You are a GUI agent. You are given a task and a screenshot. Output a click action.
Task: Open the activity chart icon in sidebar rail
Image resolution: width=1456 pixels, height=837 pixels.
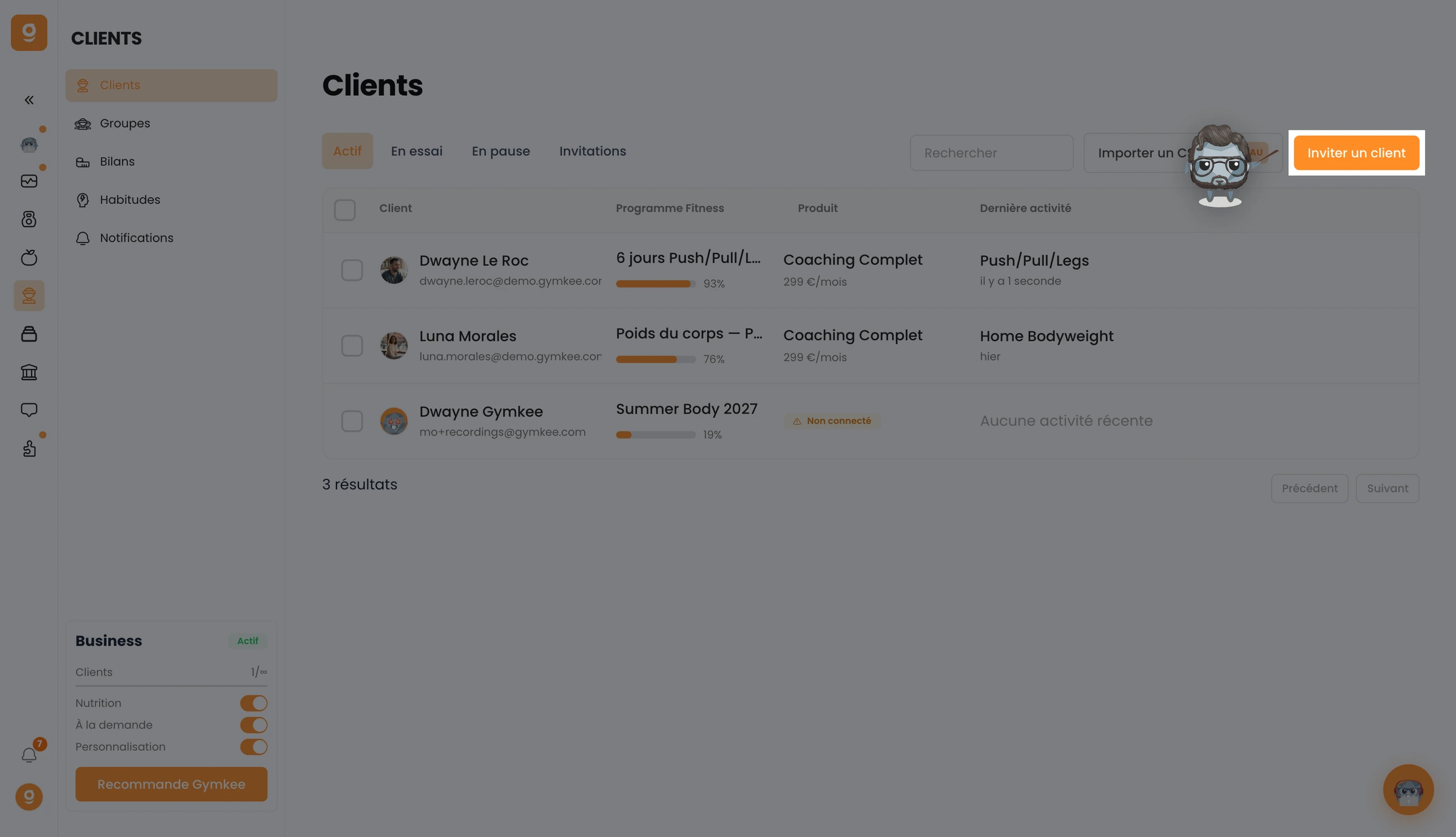click(29, 181)
